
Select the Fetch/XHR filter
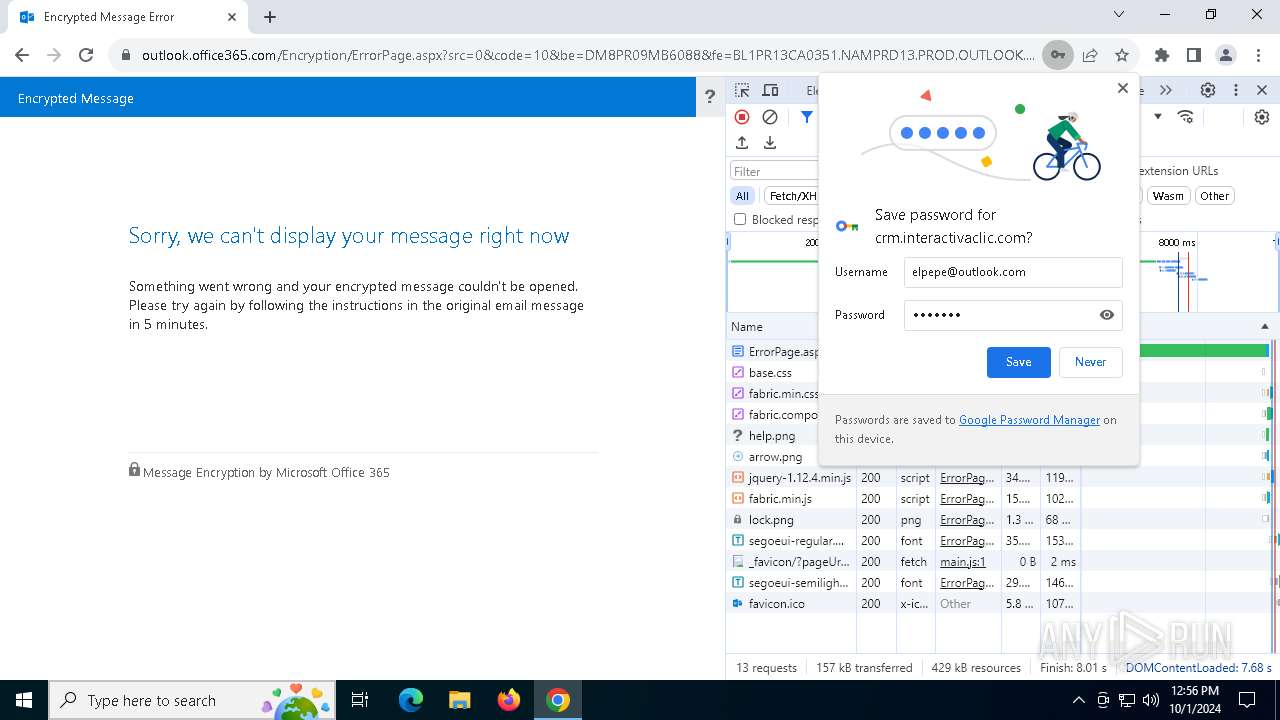point(792,196)
